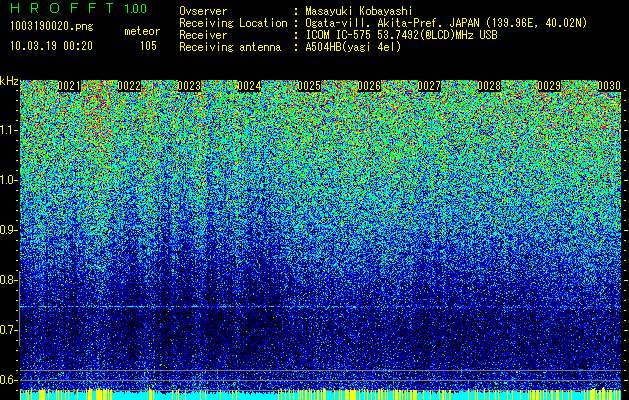Viewport: 629px width, 400px height.
Task: Click time marker 0030
Action: [609, 86]
